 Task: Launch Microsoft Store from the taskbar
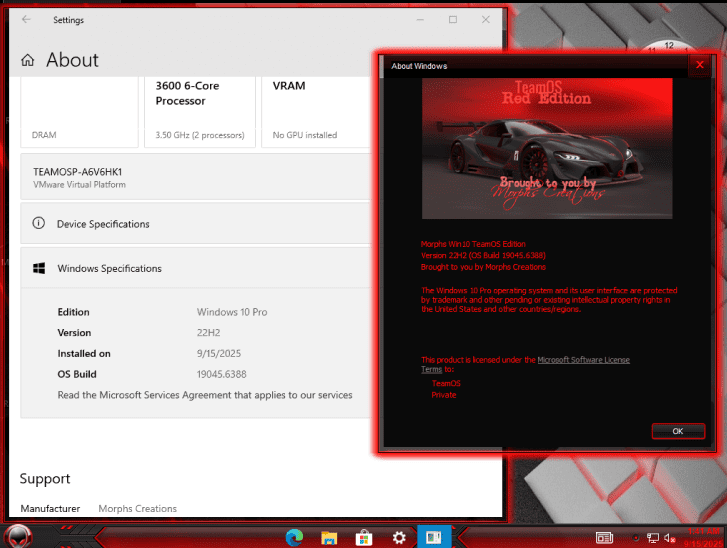pyautogui.click(x=364, y=537)
